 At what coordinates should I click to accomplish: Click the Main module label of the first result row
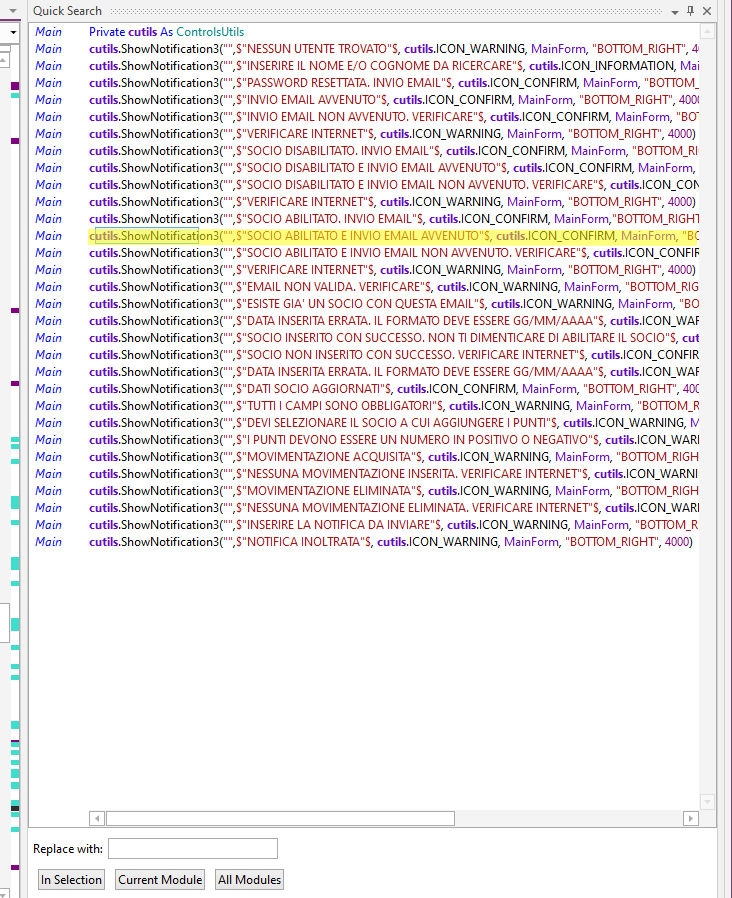48,32
